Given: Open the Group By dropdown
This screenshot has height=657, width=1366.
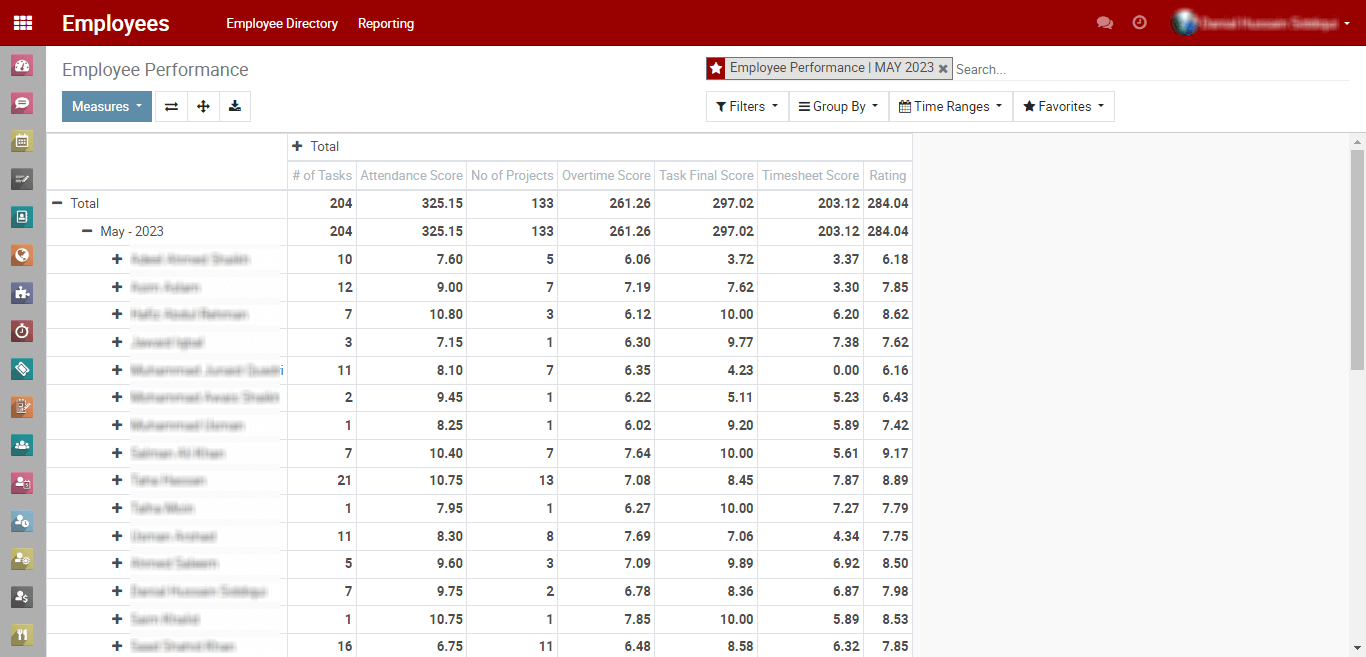Looking at the screenshot, I should tap(838, 107).
